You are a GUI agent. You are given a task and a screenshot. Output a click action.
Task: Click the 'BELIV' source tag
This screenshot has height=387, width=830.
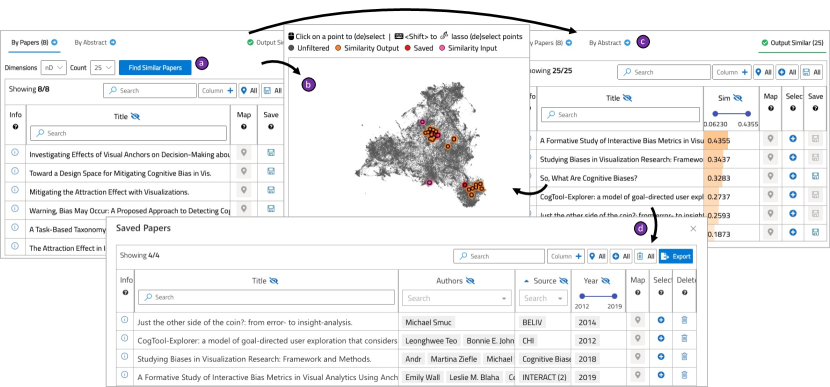pos(533,322)
